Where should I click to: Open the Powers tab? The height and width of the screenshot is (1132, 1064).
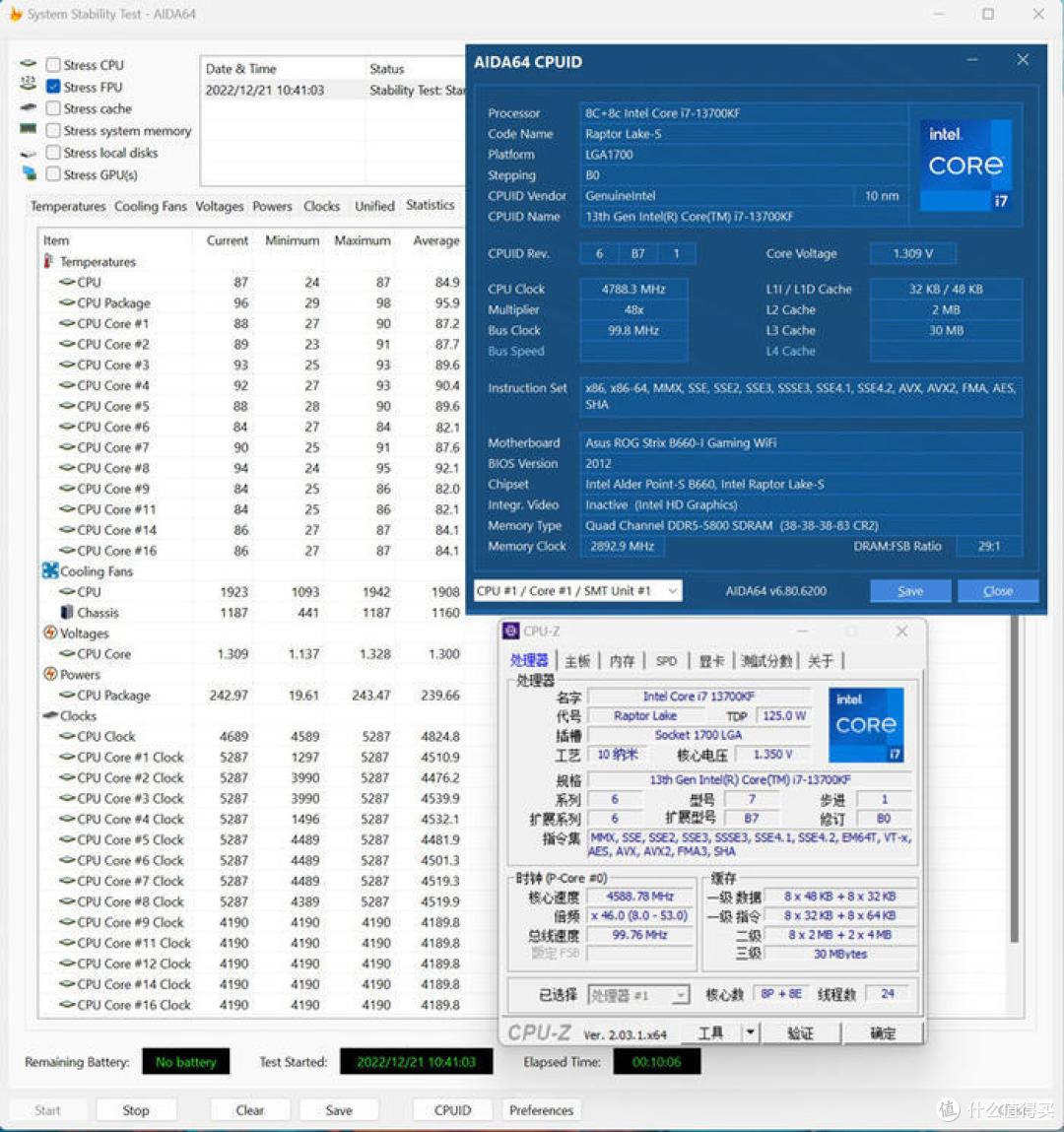272,206
